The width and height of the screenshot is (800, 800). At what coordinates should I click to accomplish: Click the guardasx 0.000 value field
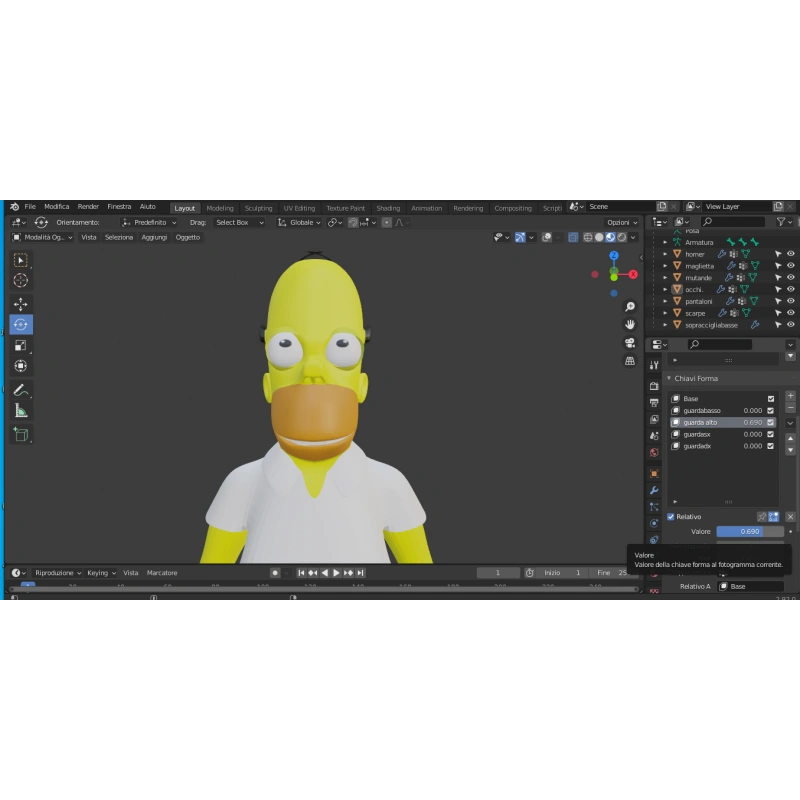(752, 434)
